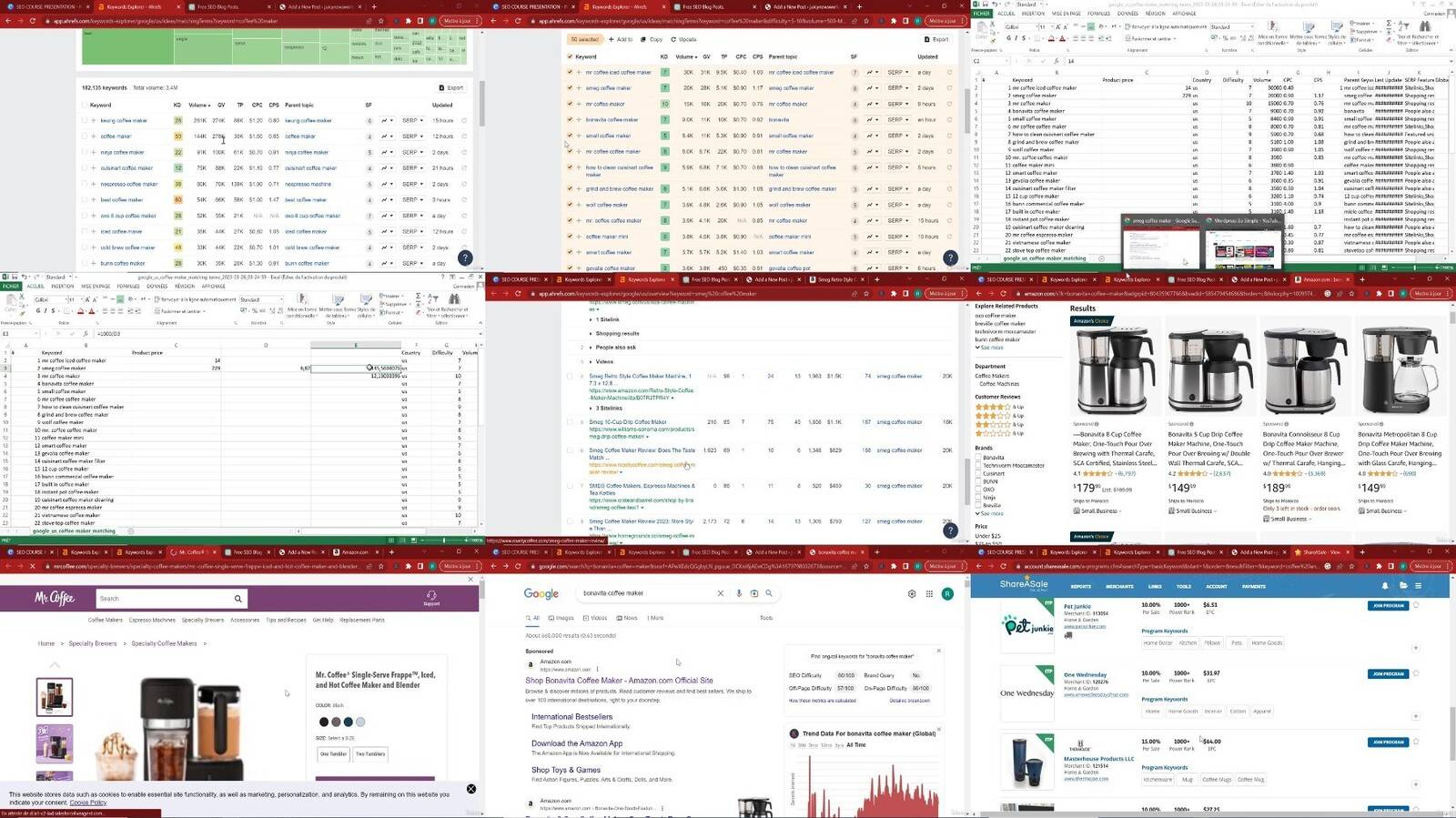Click Google Lens camera search icon

[753, 593]
